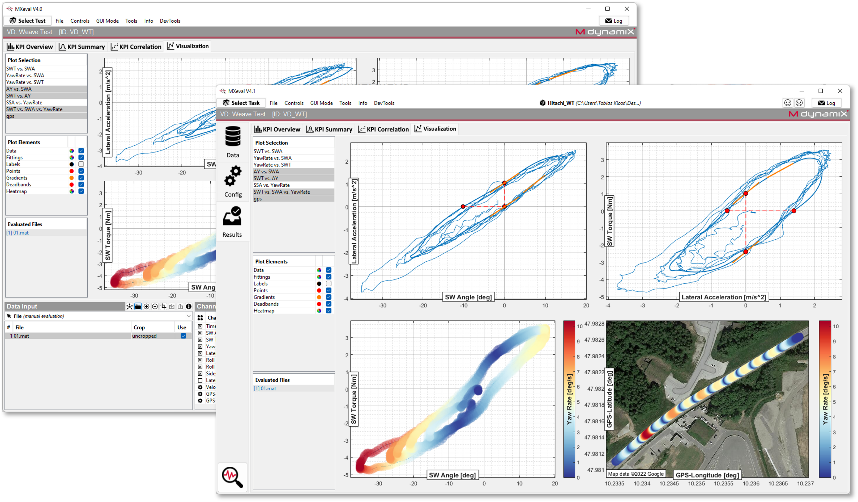Click Yaw Rate colorbar beside heatmap plot

569,399
